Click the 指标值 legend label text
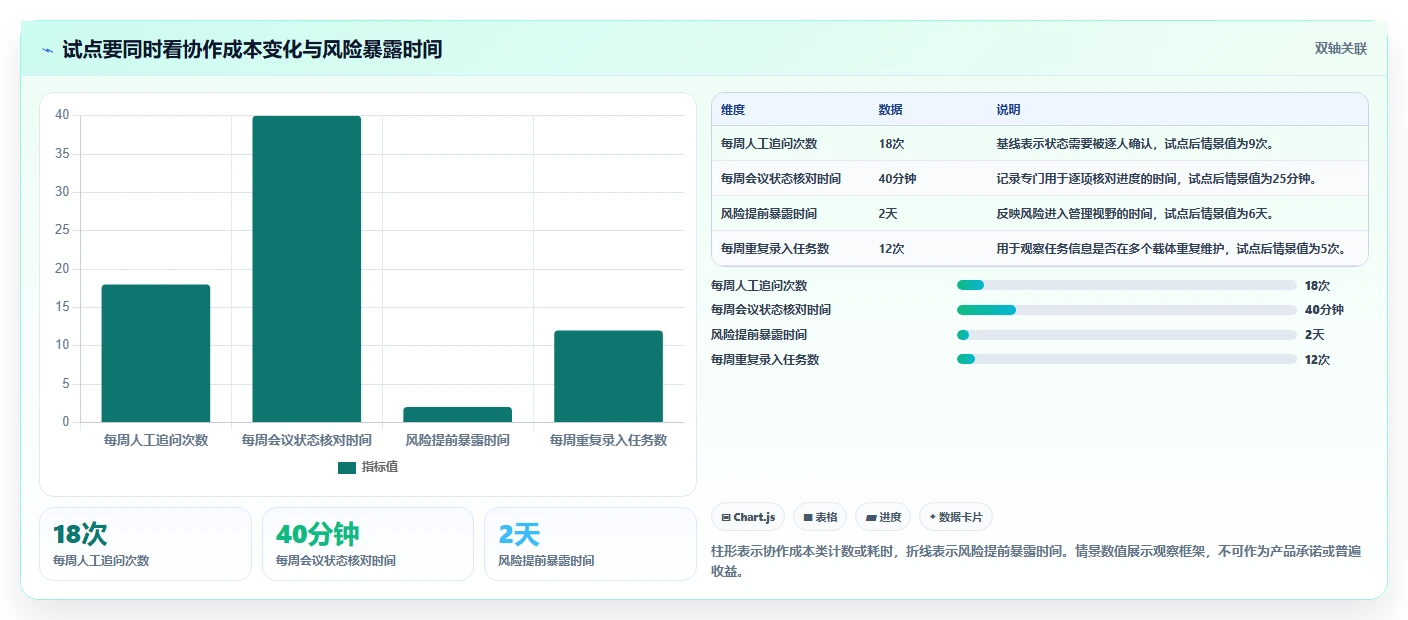This screenshot has width=1408, height=620. [380, 467]
